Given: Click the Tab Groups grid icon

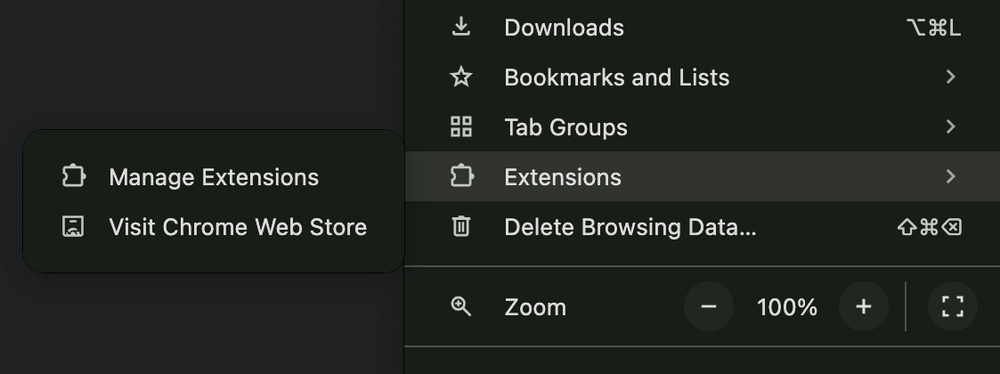Looking at the screenshot, I should click(x=460, y=126).
